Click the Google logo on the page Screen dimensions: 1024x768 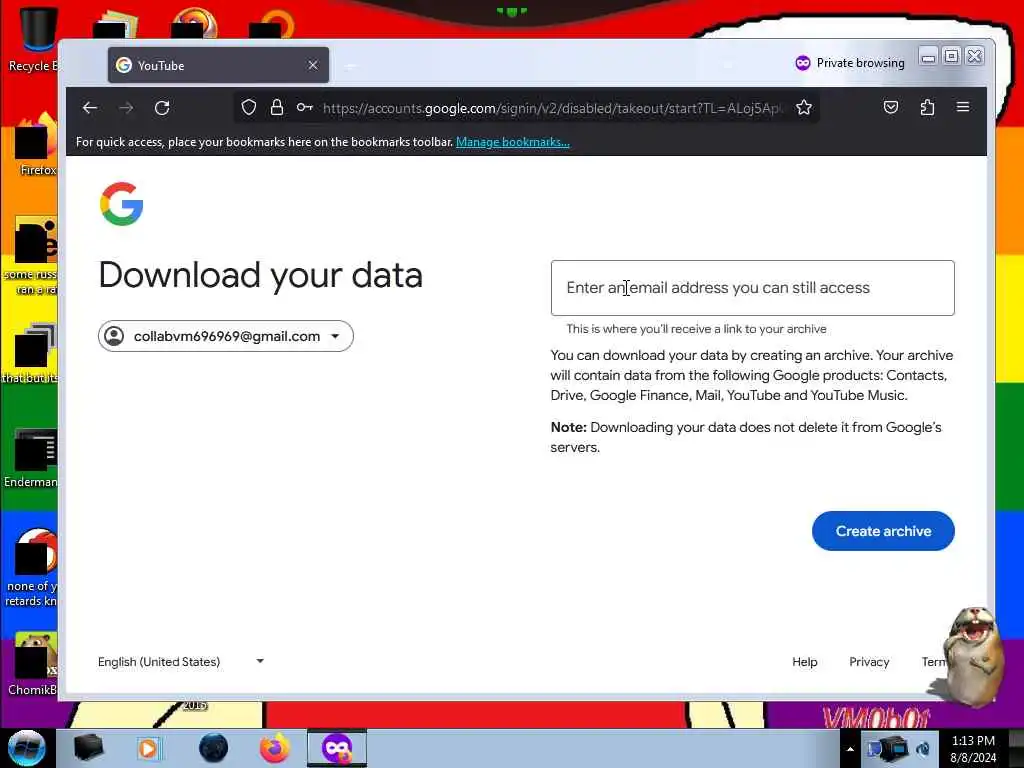tap(121, 204)
